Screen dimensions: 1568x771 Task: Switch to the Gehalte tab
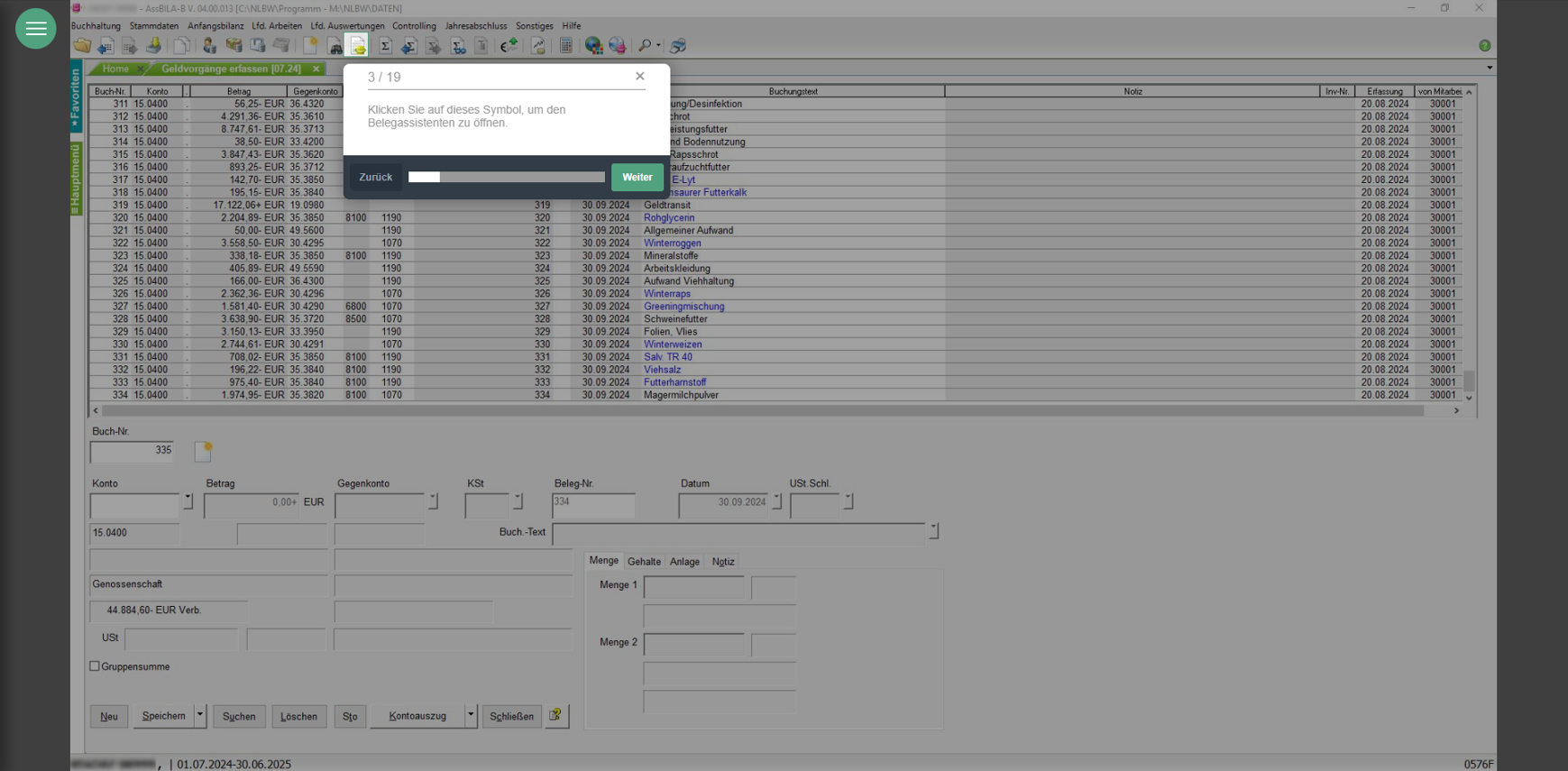pyautogui.click(x=644, y=562)
